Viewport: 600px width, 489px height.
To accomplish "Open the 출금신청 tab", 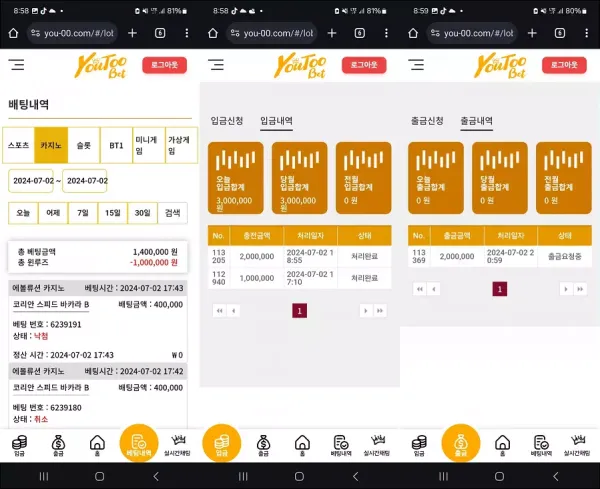I will point(427,121).
